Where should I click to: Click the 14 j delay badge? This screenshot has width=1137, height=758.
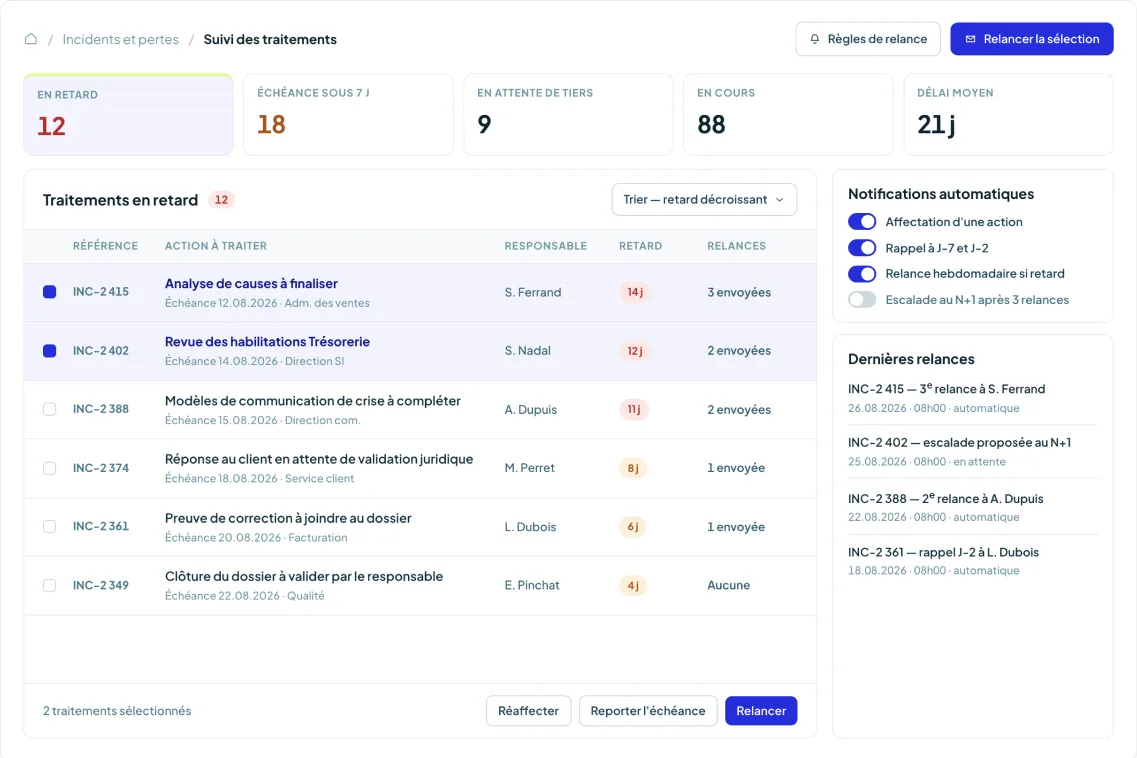point(634,292)
